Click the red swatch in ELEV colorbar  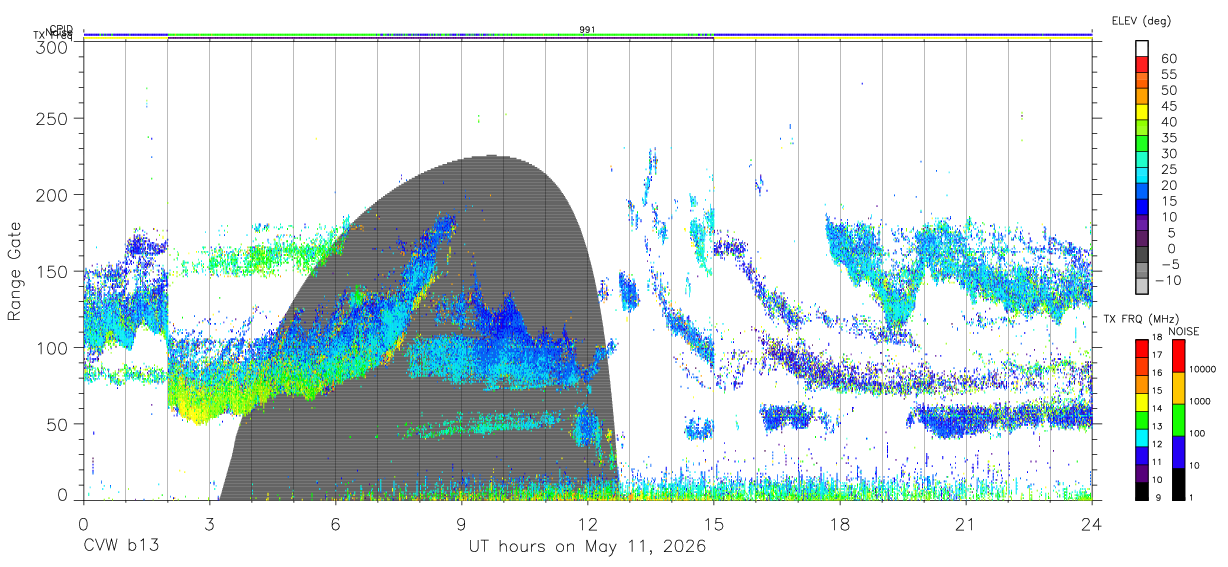point(1143,66)
